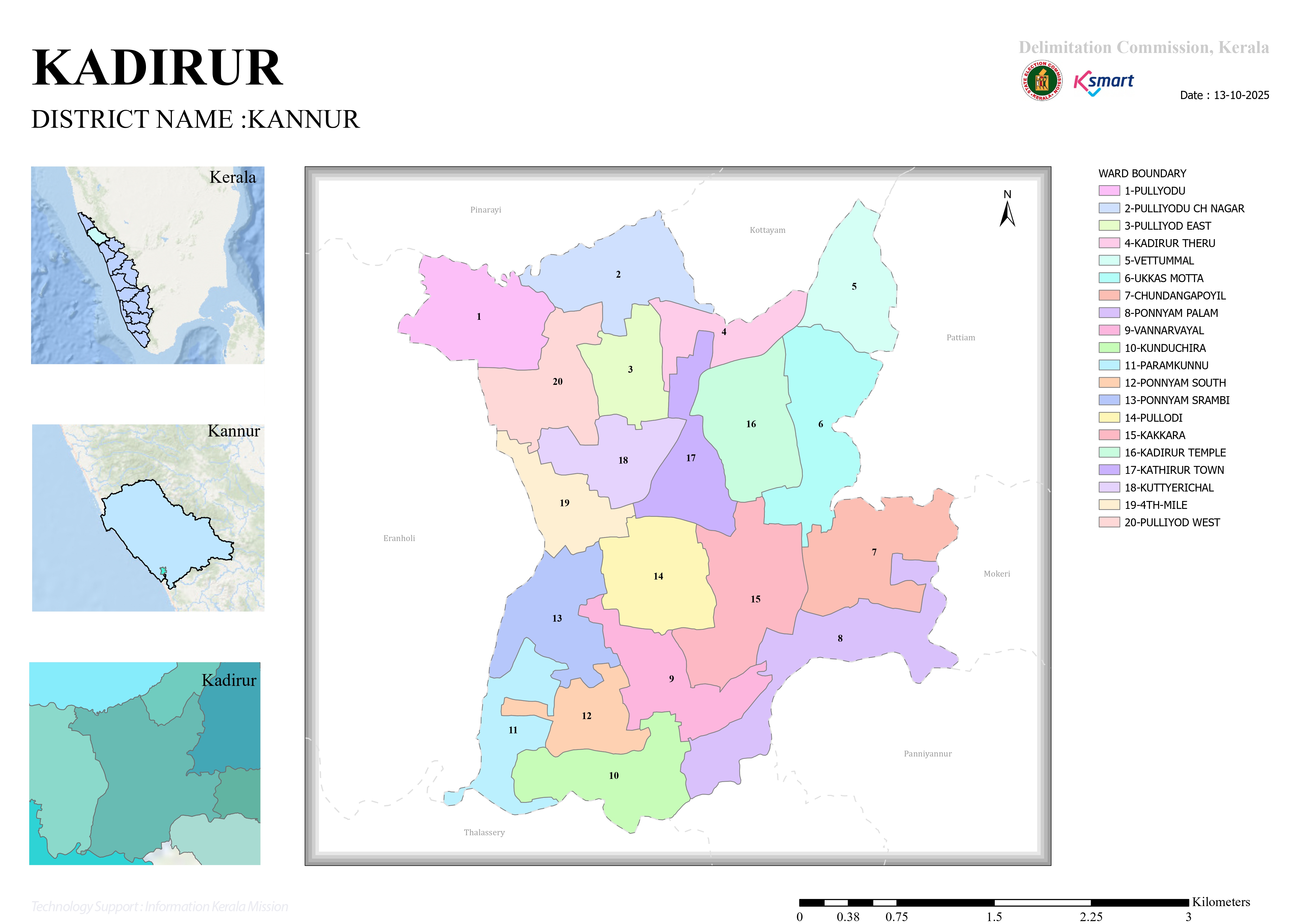Click the 9-VANNARVAYAL legend label
The width and height of the screenshot is (1307, 924).
pos(1164,331)
